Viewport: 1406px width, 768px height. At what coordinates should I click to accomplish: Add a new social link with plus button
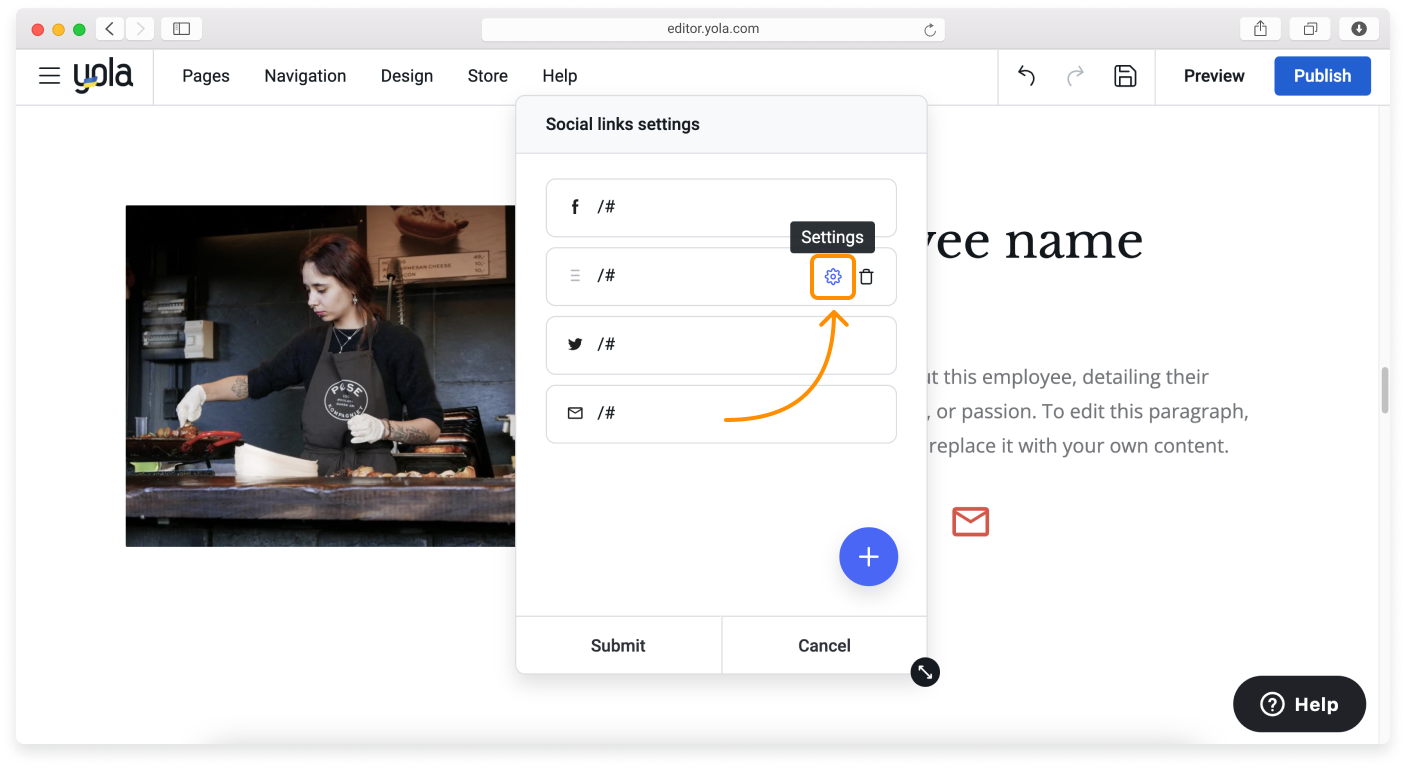pyautogui.click(x=868, y=557)
